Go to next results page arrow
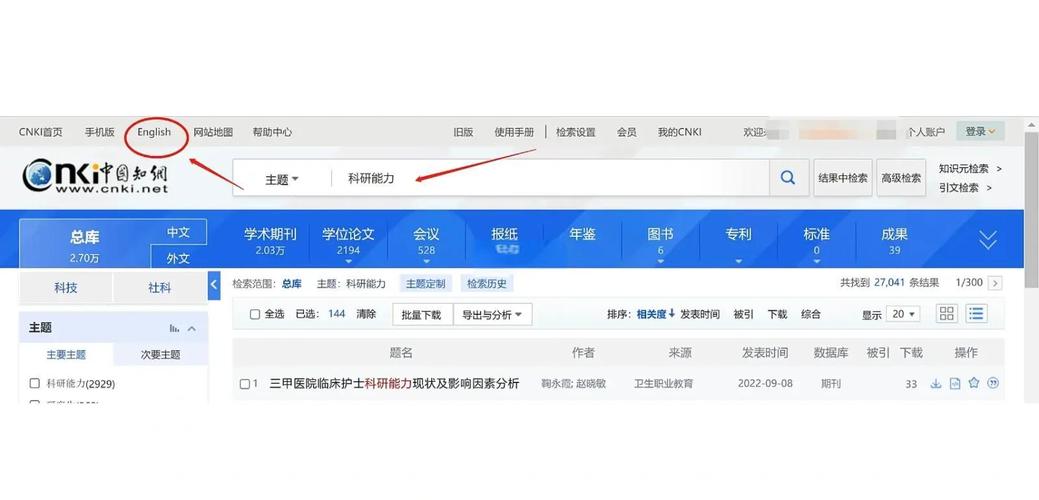This screenshot has width=1039, height=500. [x=995, y=283]
